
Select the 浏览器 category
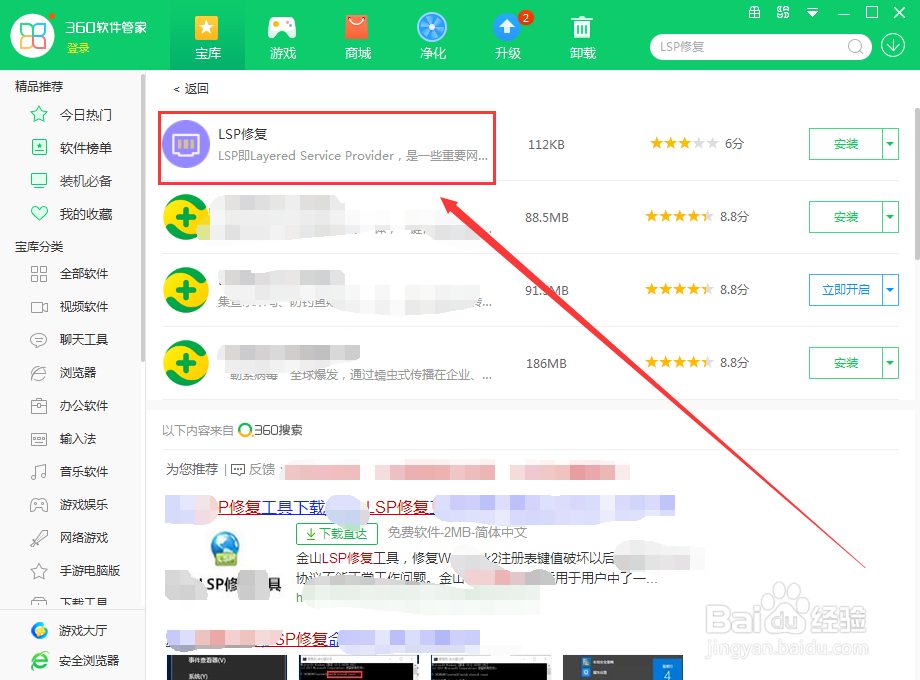pyautogui.click(x=77, y=373)
